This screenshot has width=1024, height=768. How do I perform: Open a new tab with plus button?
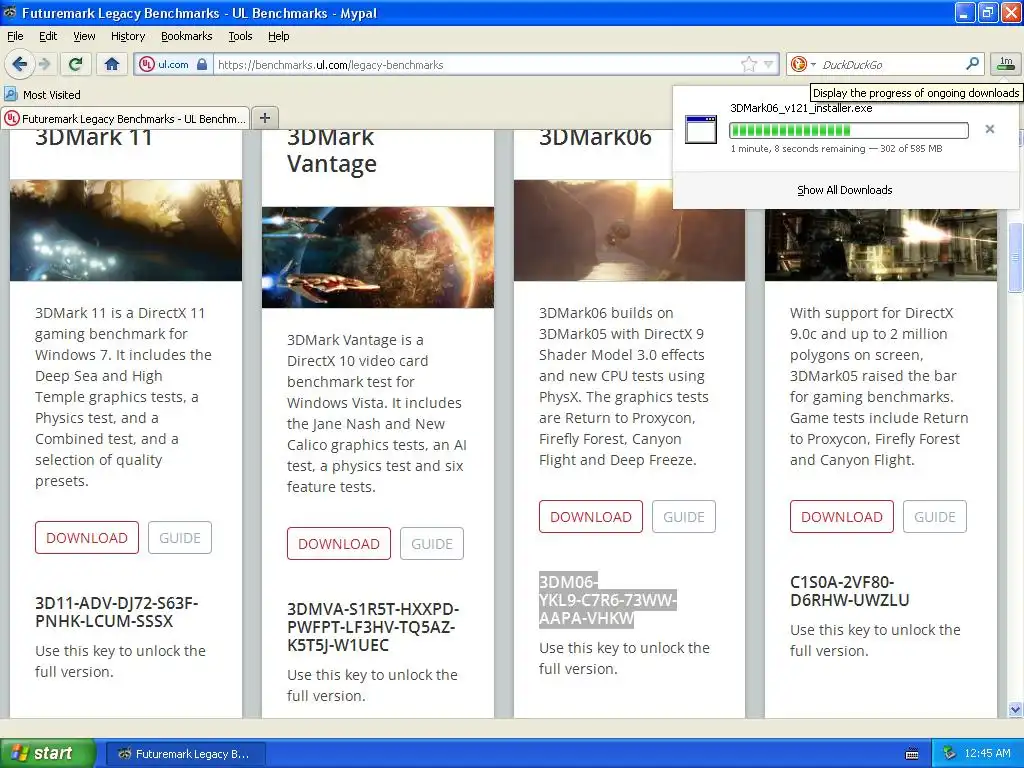[264, 118]
